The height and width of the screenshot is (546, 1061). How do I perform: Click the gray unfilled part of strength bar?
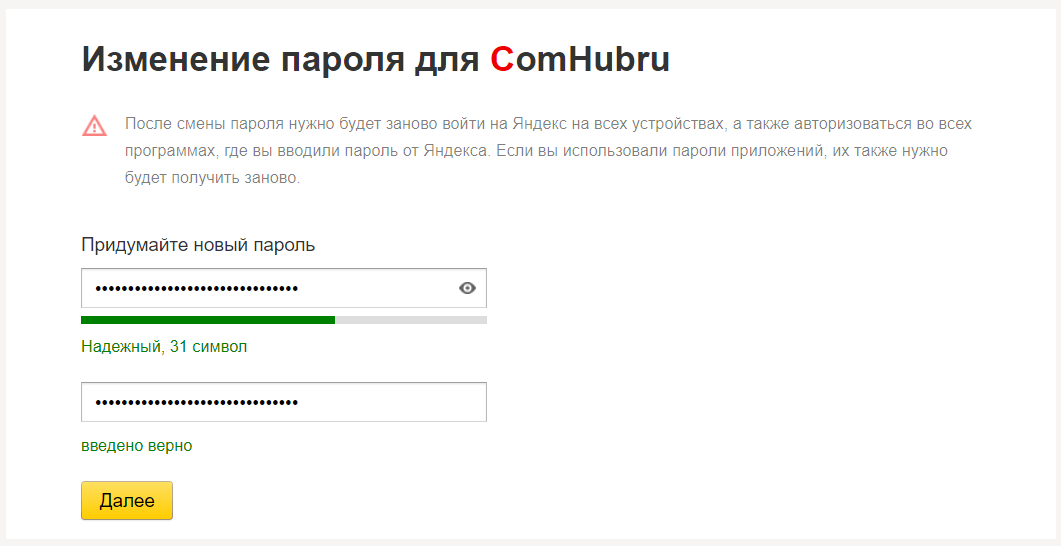411,320
